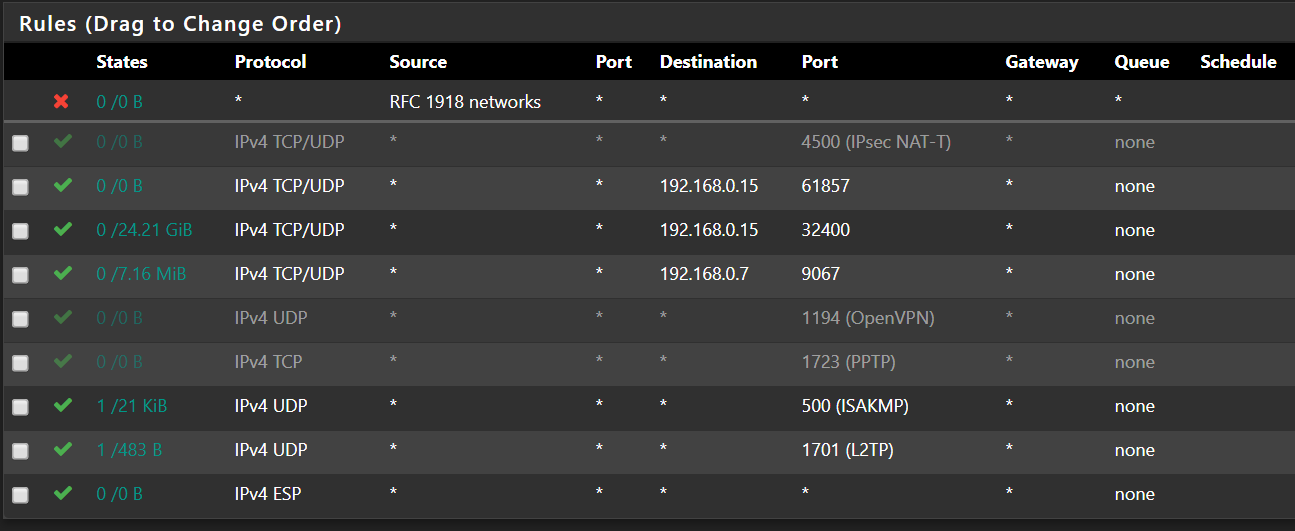
Task: Click green pass icon for 9067 rule
Action: point(63,274)
